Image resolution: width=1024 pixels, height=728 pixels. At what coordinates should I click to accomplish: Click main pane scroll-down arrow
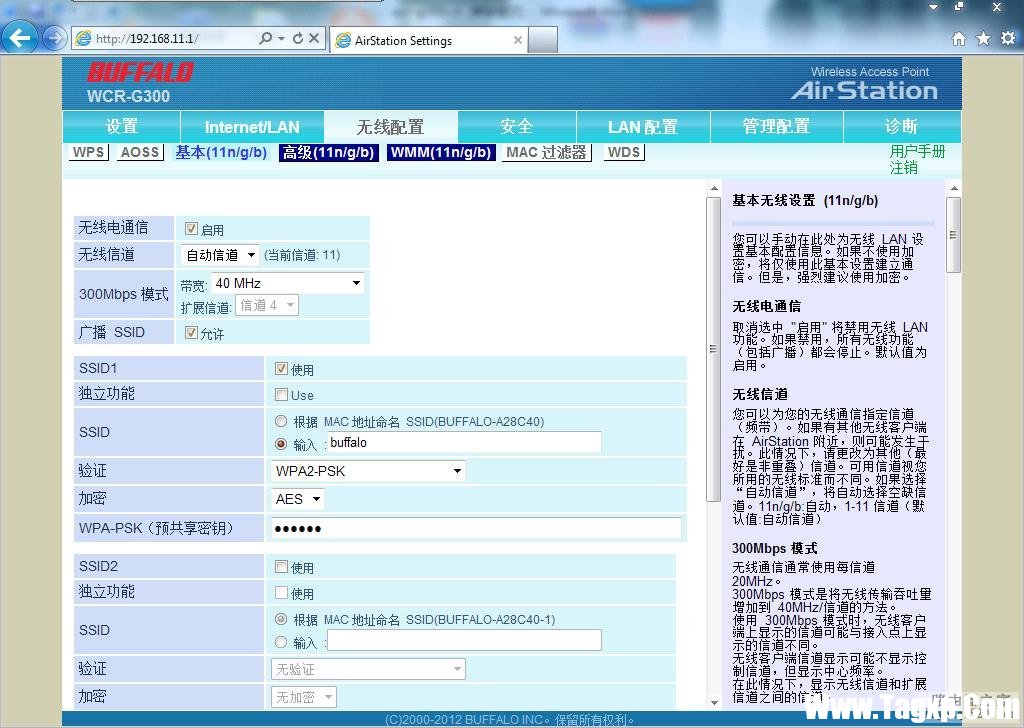click(712, 703)
